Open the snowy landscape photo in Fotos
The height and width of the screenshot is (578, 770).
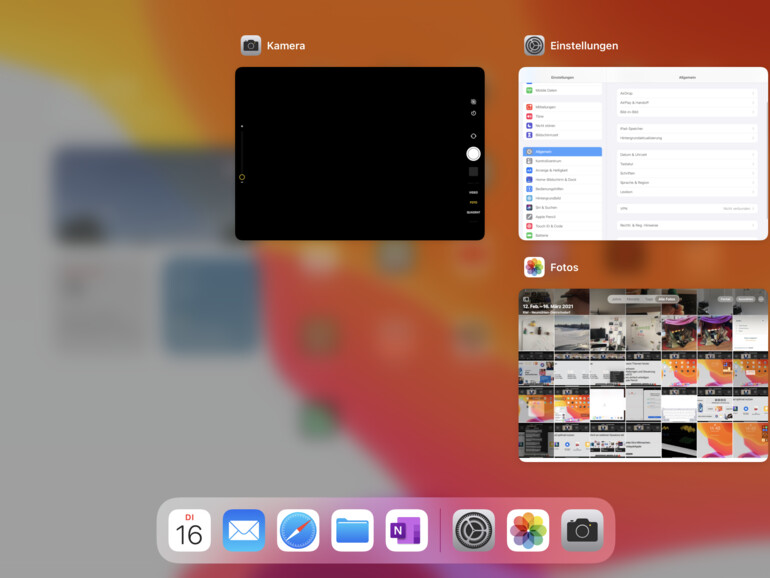[x=572, y=333]
